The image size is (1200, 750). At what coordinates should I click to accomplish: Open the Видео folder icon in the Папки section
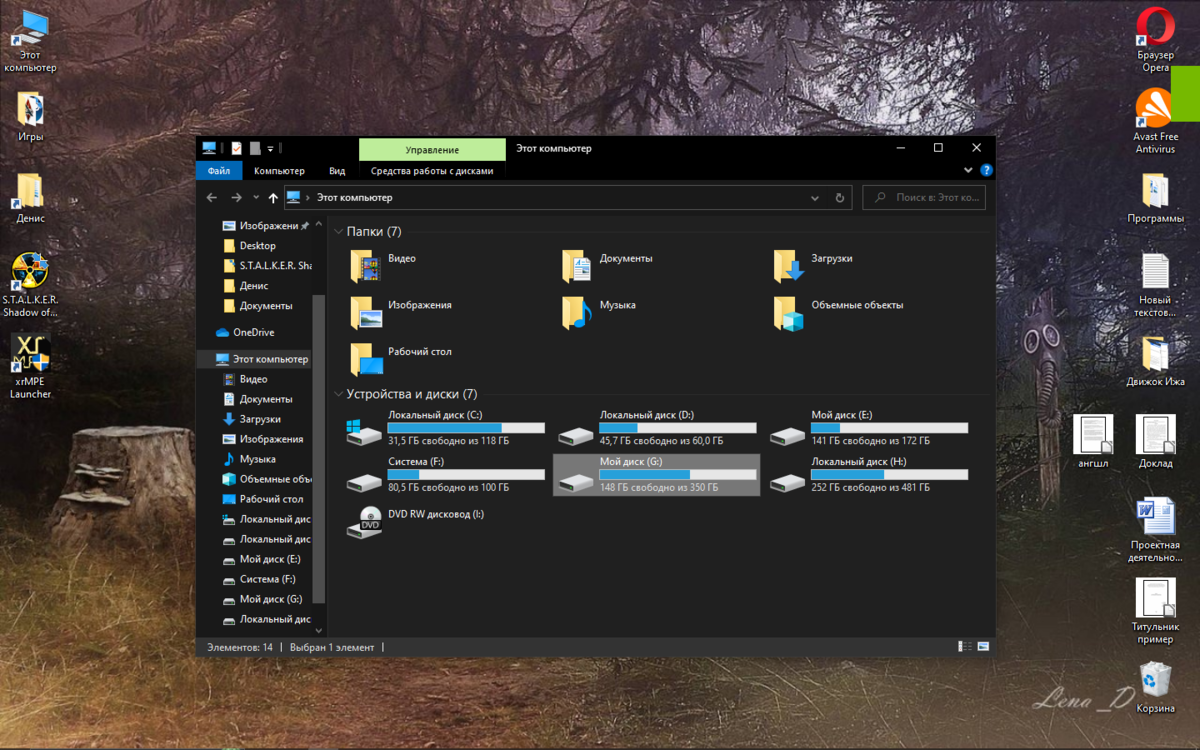coord(366,267)
